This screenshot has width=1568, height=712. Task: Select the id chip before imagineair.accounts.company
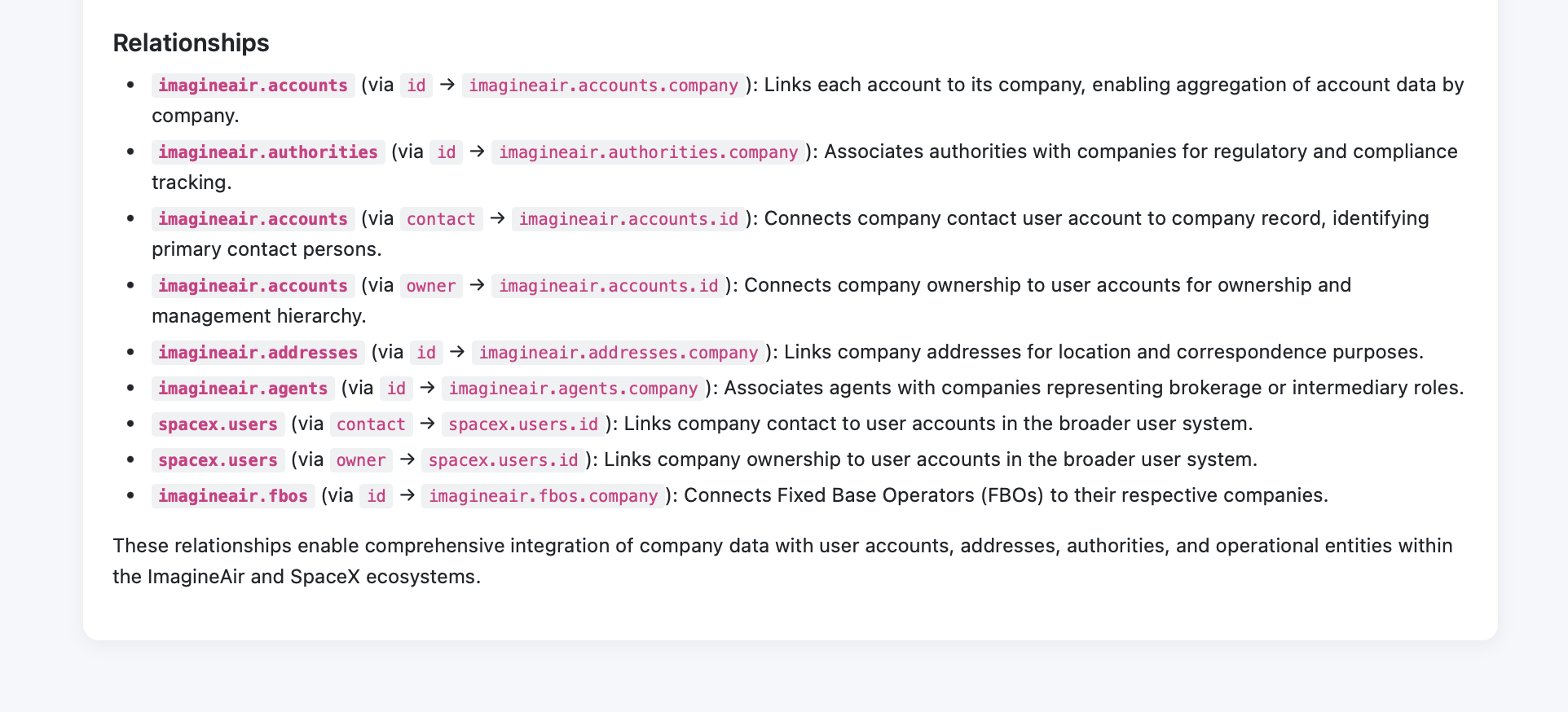pyautogui.click(x=416, y=86)
